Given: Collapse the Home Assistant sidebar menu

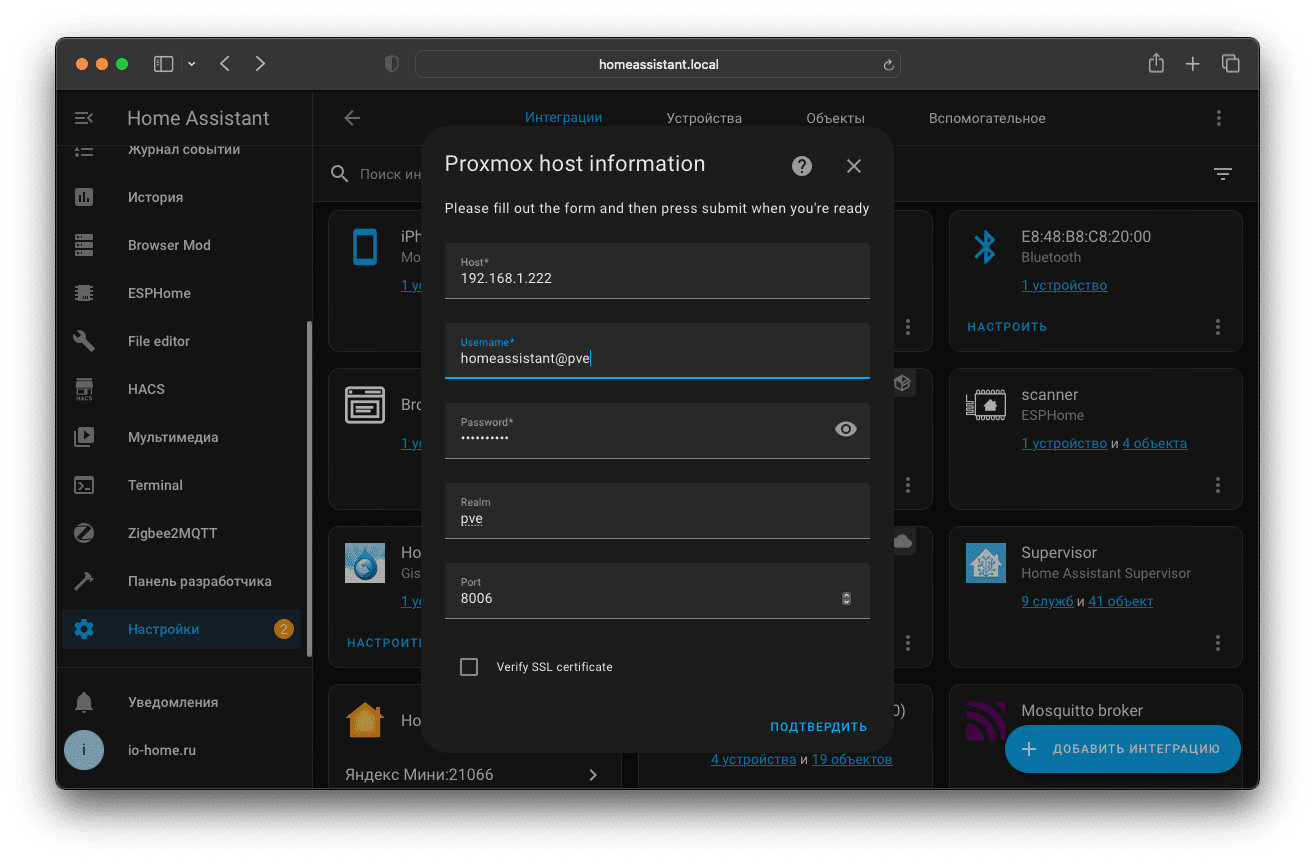Looking at the screenshot, I should 84,118.
